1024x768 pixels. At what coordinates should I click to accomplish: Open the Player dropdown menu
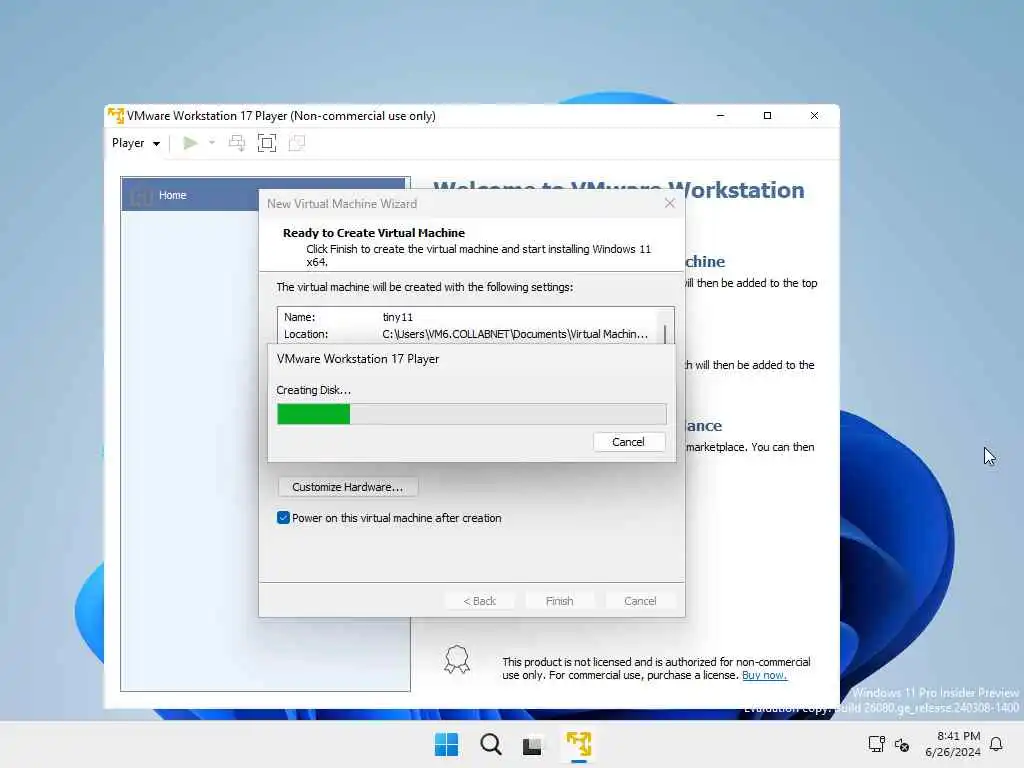coord(136,143)
